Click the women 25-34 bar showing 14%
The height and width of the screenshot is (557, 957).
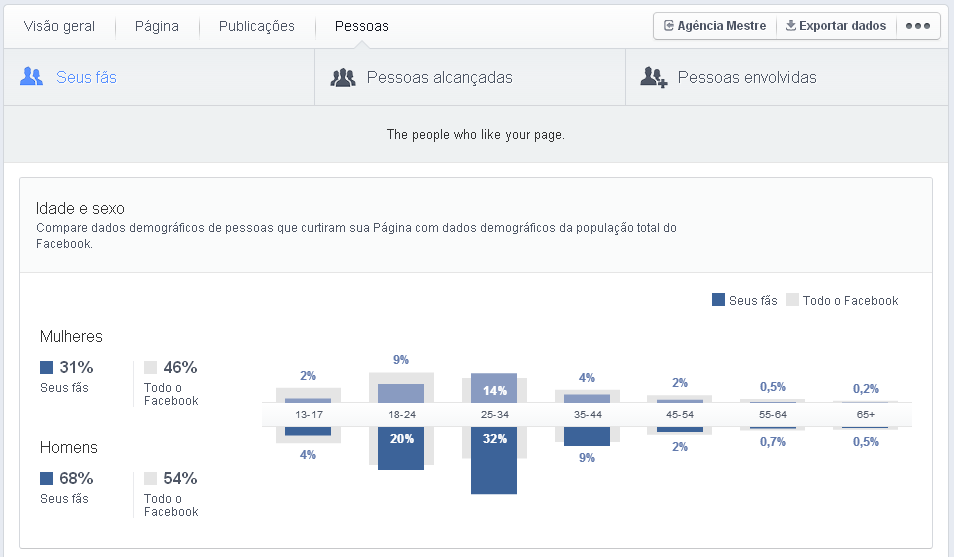point(494,388)
